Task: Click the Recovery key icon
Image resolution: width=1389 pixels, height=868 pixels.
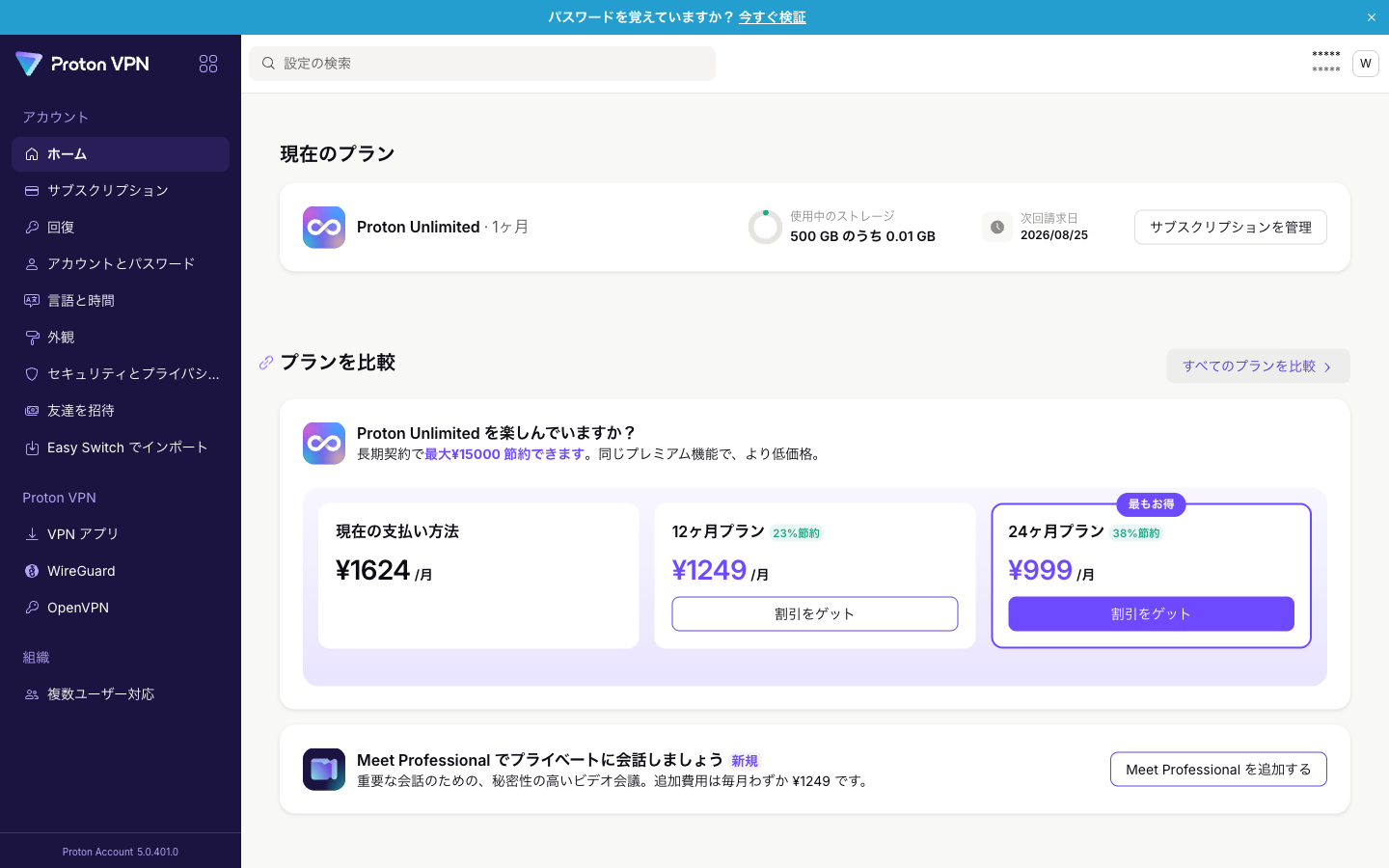Action: point(32,228)
